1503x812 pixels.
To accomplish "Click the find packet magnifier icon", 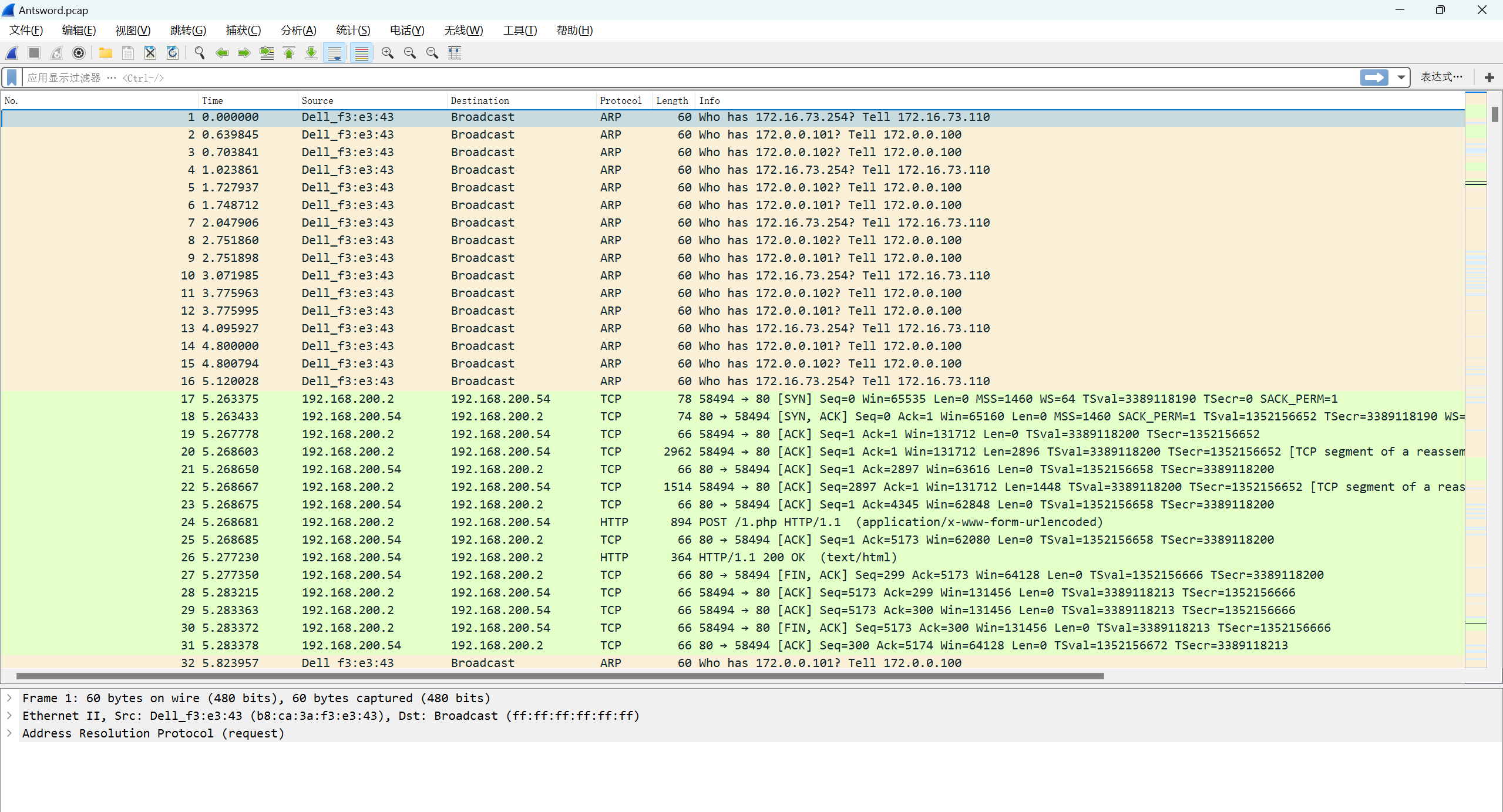I will [x=200, y=53].
